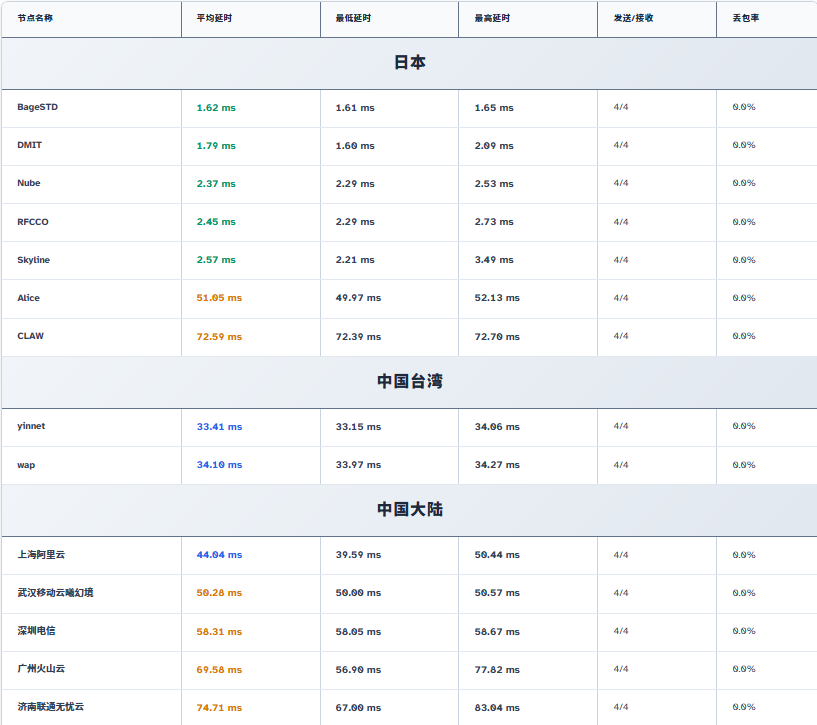Select the 最低延时 column header

click(351, 18)
